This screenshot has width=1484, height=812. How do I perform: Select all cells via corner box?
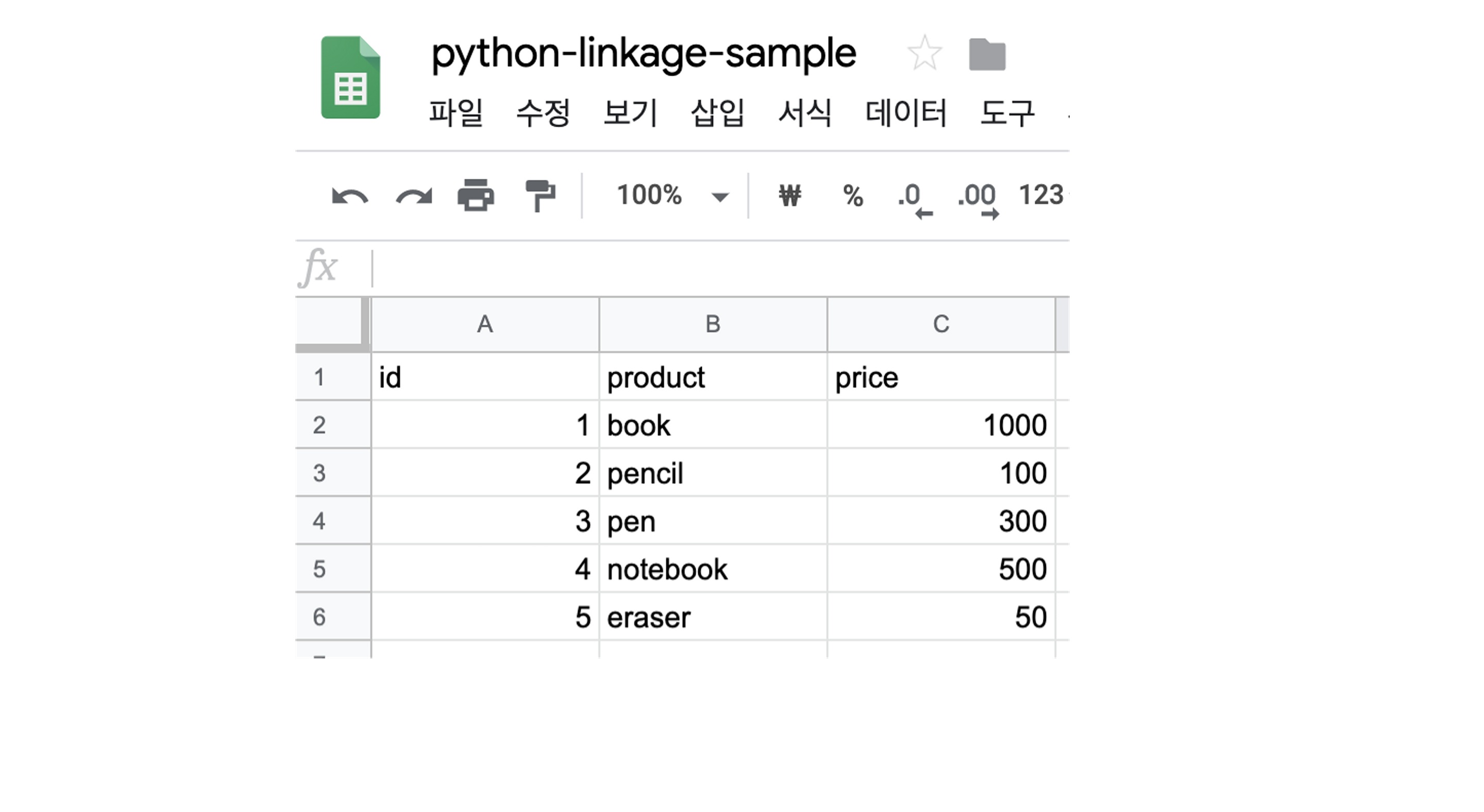(333, 324)
